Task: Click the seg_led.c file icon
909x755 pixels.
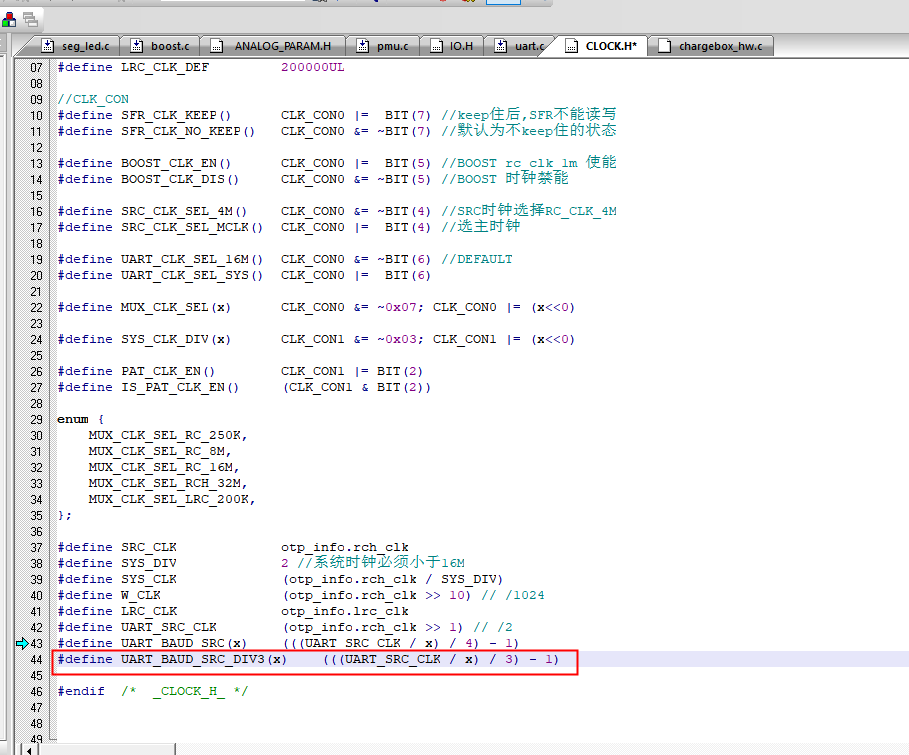Action: click(x=48, y=46)
